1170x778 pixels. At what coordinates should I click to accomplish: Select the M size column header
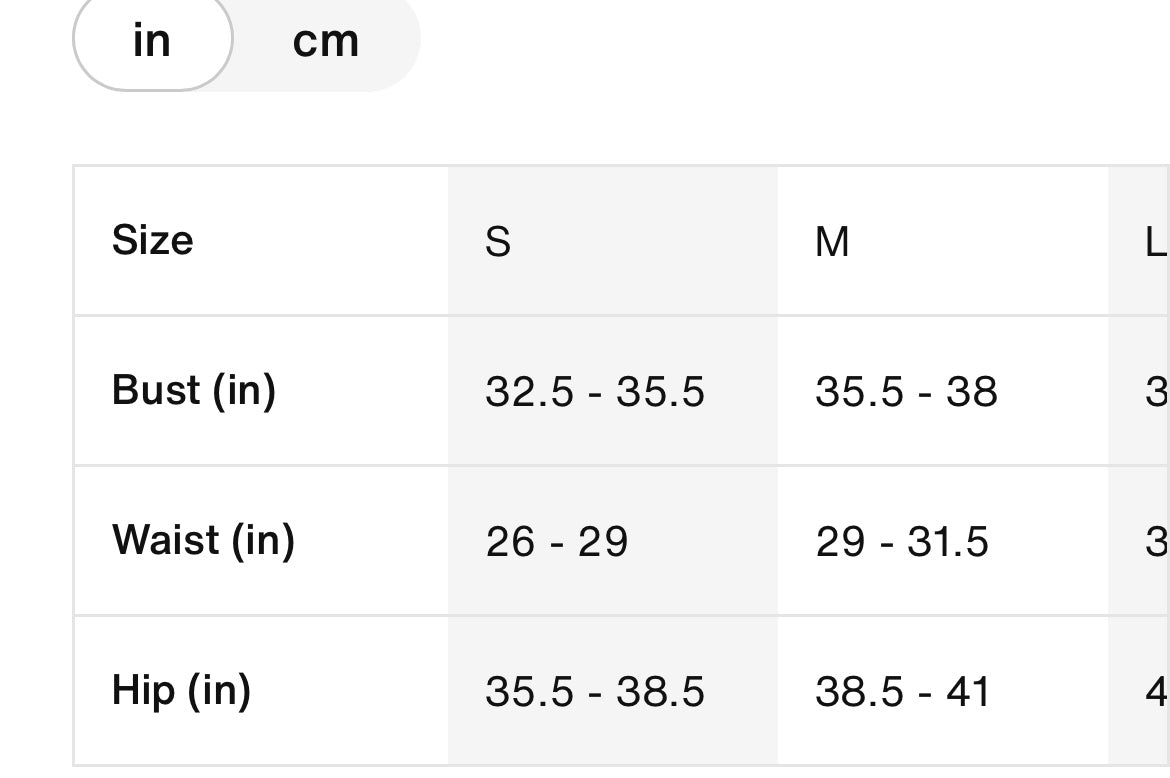pyautogui.click(x=832, y=242)
